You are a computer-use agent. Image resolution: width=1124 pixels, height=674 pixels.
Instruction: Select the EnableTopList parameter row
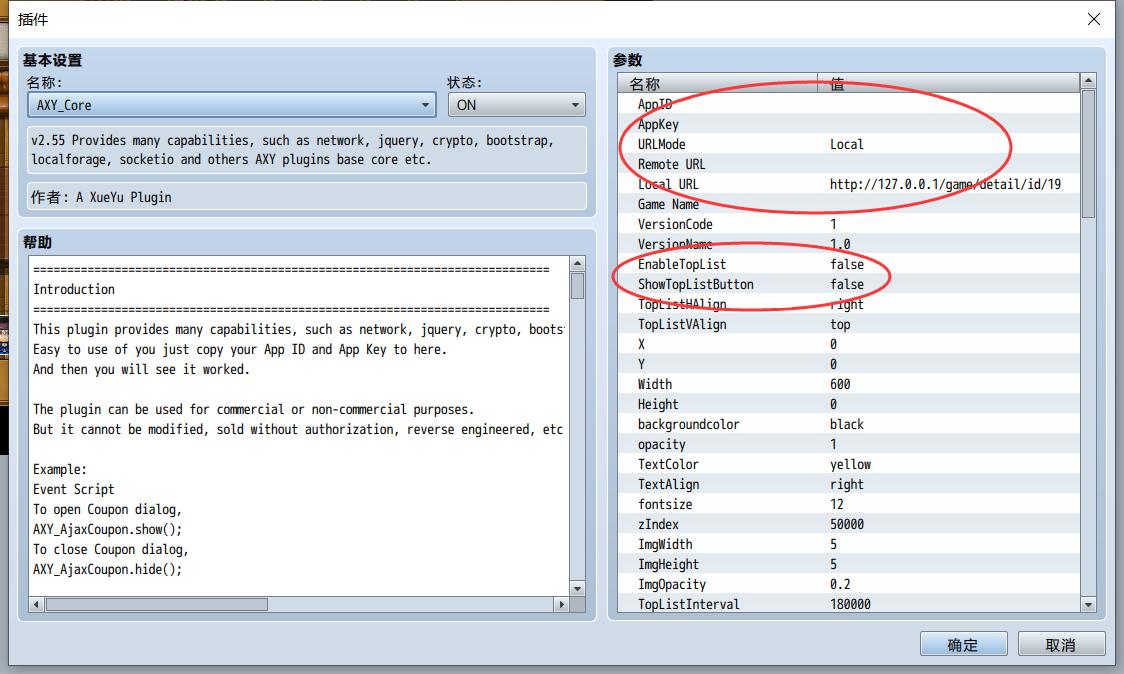coord(849,265)
